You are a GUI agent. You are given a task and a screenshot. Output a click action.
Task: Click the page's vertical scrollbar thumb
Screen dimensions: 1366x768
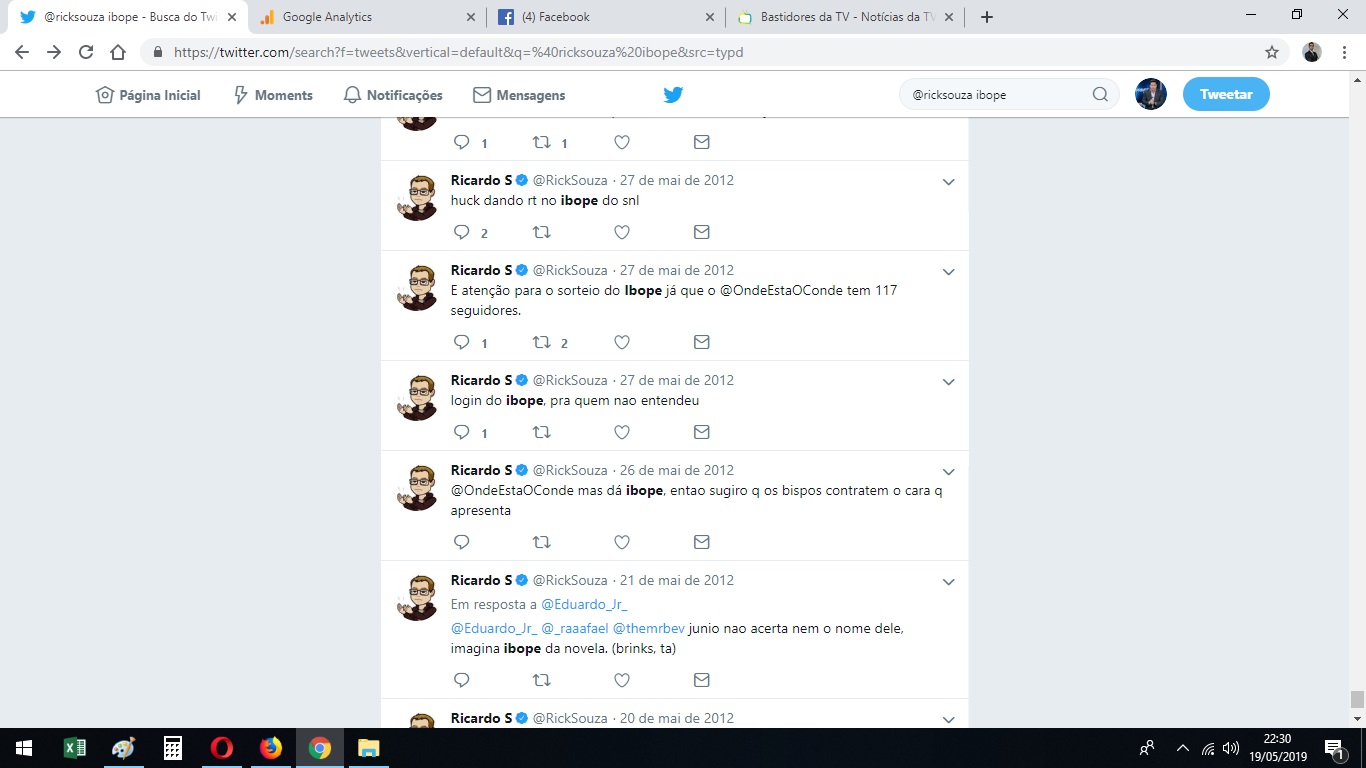pos(1357,699)
